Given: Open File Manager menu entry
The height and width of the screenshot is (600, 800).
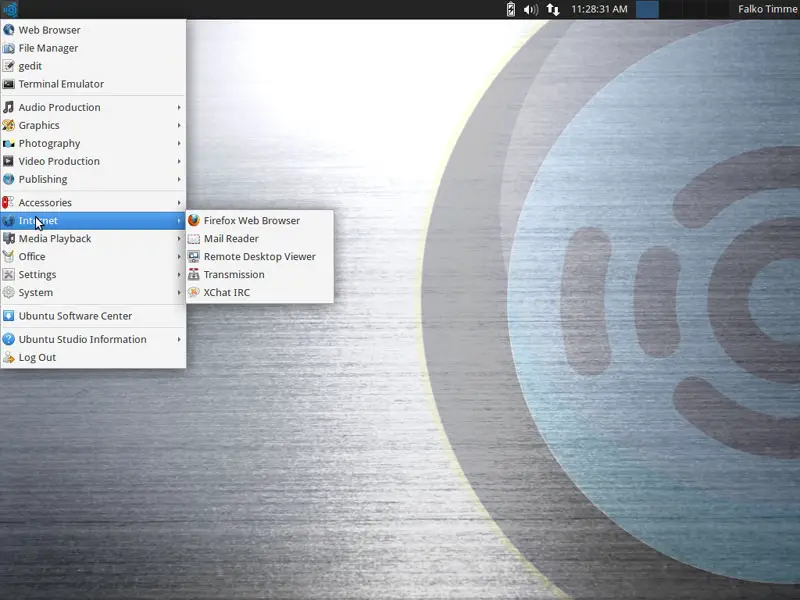Looking at the screenshot, I should (x=93, y=48).
